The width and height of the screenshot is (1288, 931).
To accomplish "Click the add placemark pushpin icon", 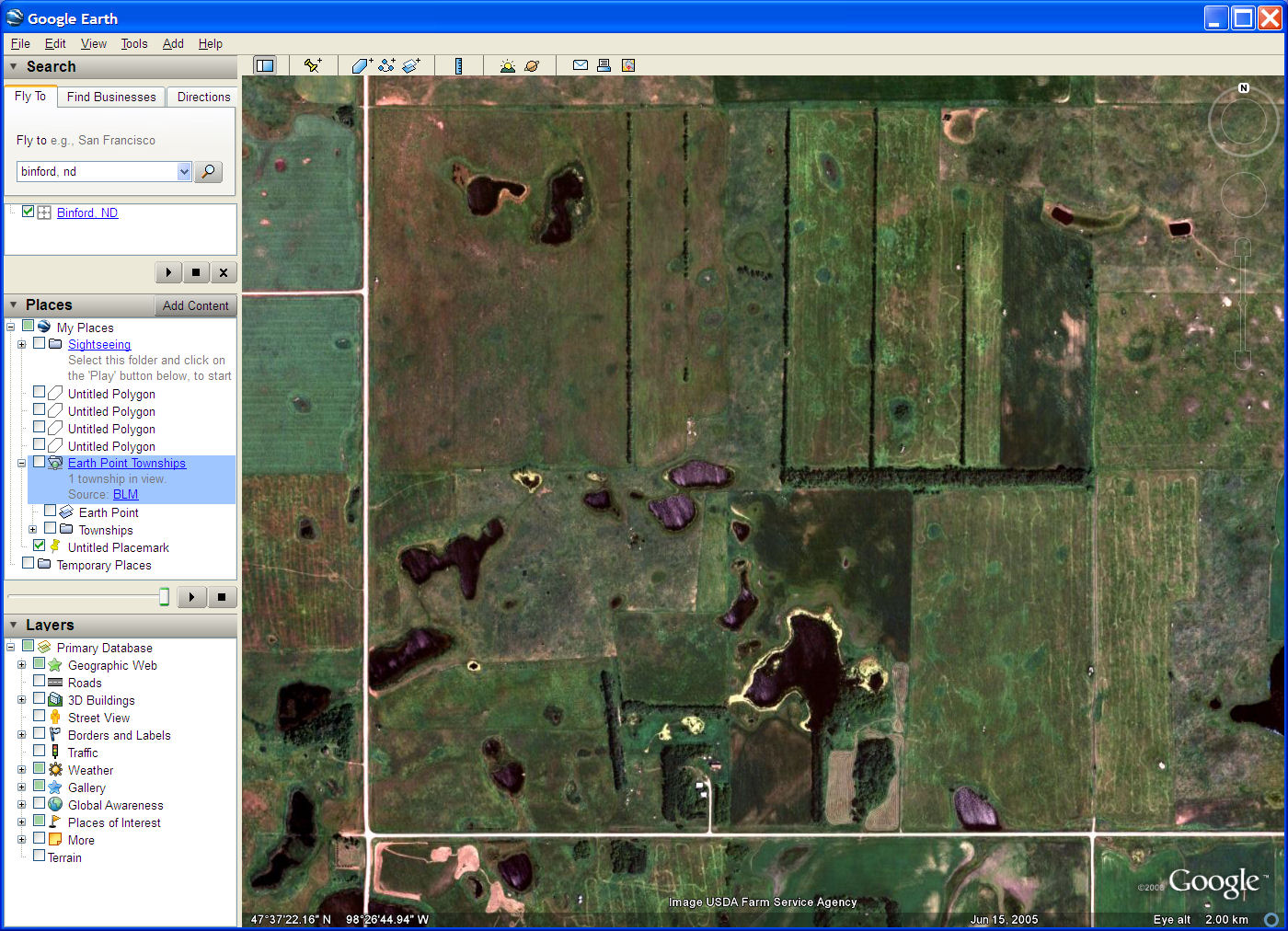I will pos(313,65).
